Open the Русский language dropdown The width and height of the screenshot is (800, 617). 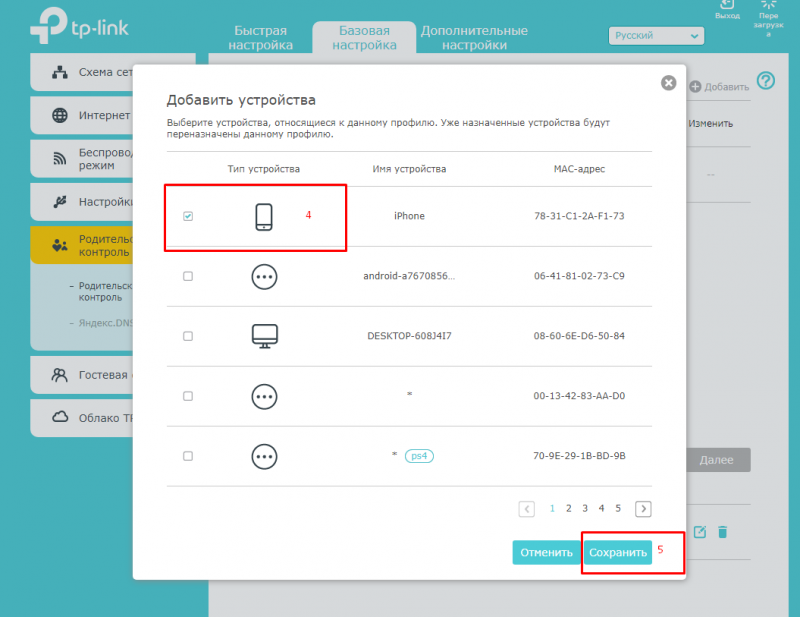656,36
